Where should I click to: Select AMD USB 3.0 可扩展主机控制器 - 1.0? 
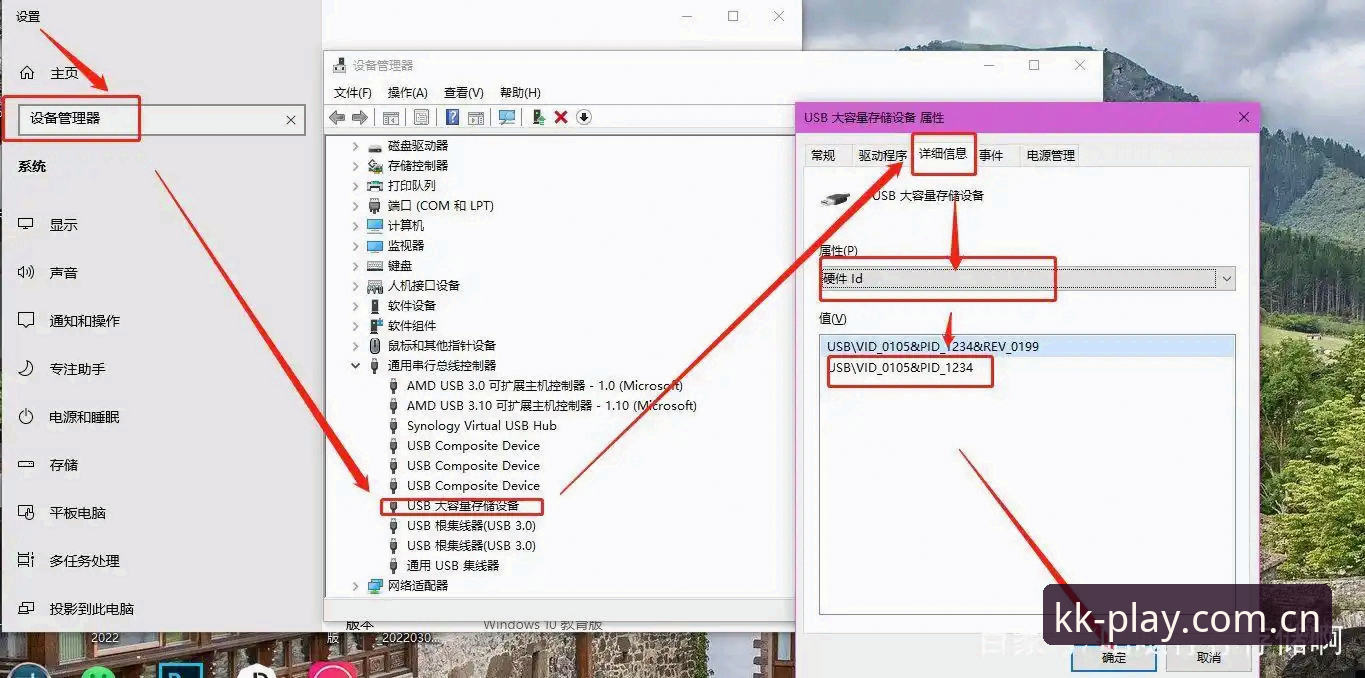coord(545,386)
